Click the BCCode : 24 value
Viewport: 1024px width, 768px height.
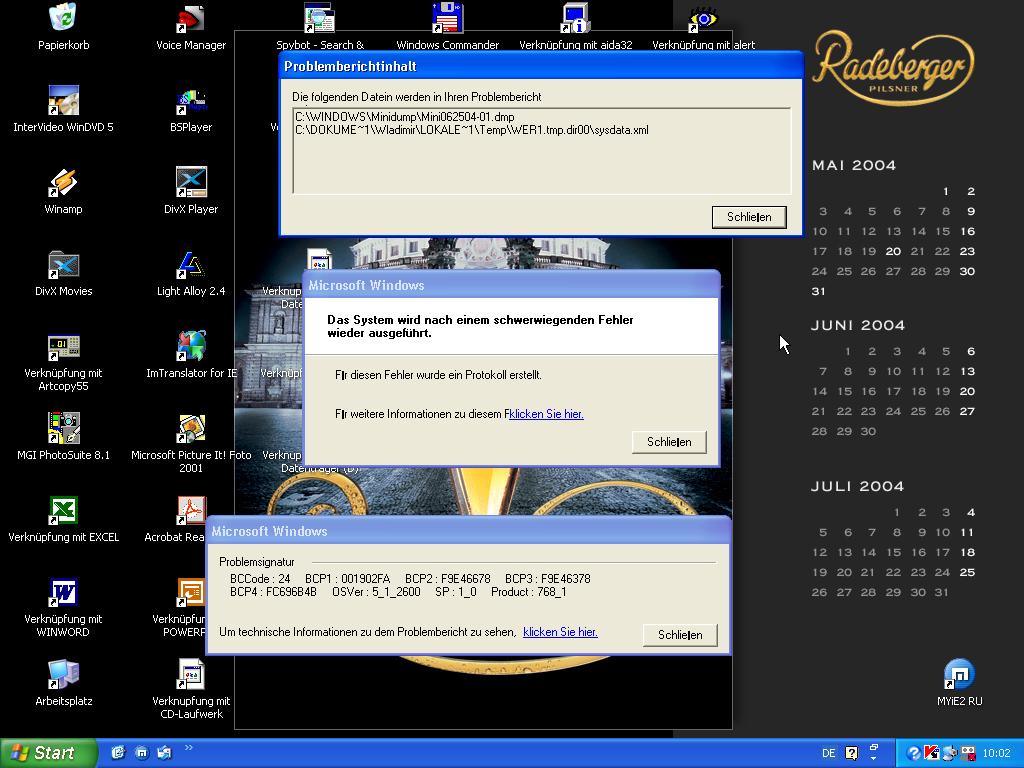click(x=260, y=579)
